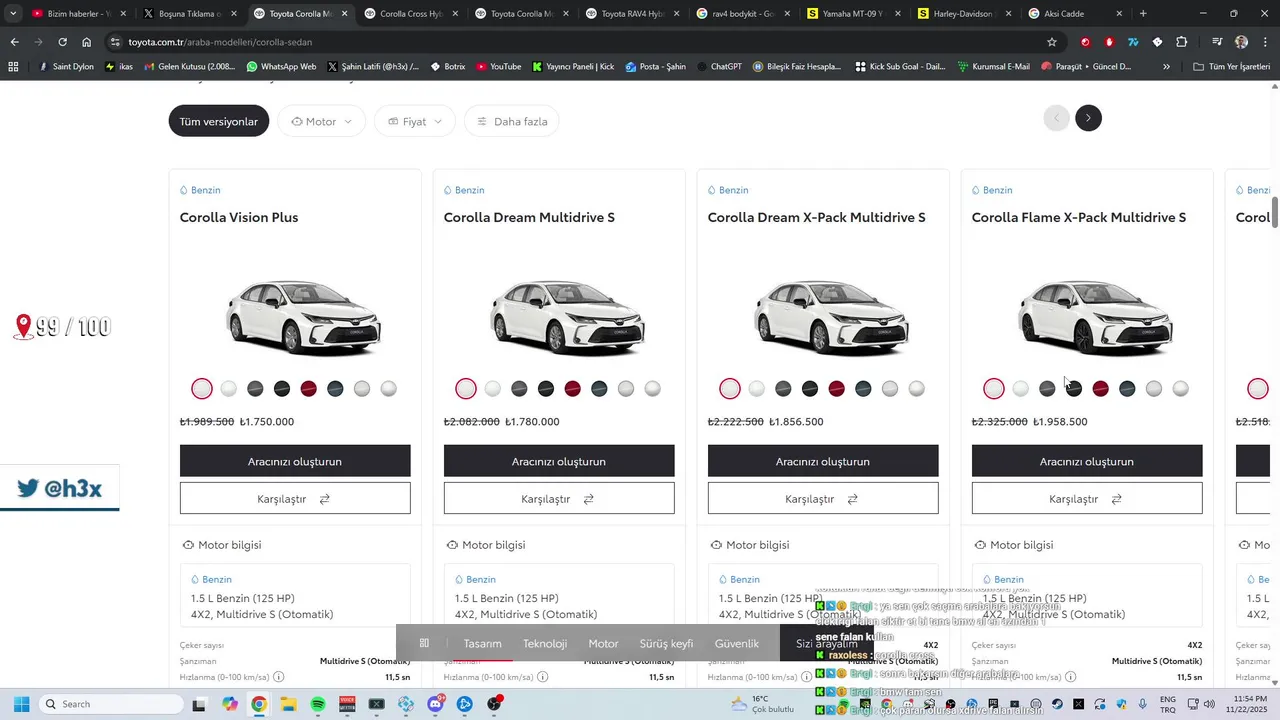
Task: Open the grid icon in the floating section bar
Action: [x=424, y=643]
